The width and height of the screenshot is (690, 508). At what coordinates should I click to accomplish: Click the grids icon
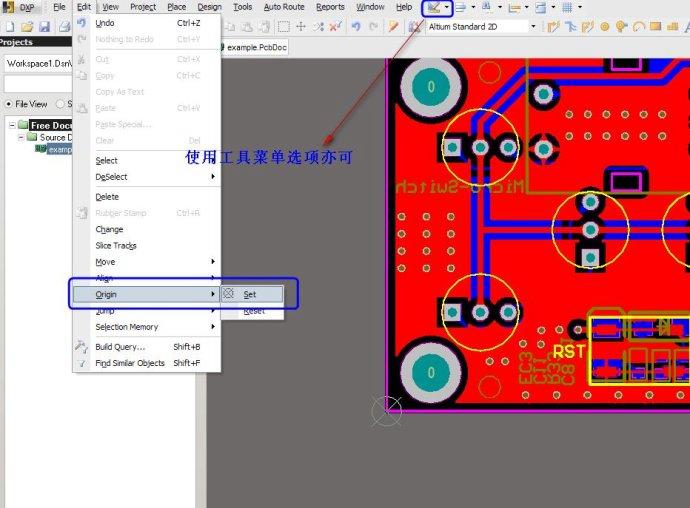[x=568, y=7]
